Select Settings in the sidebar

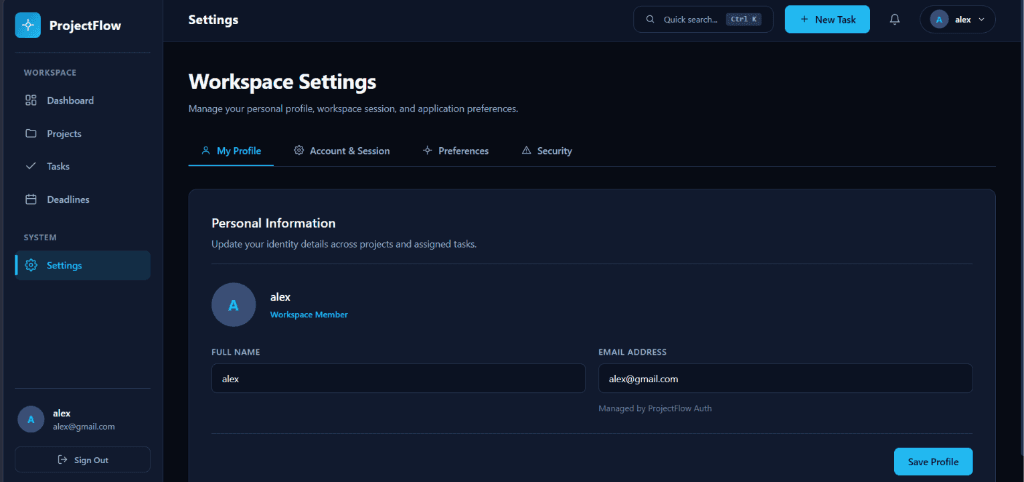coord(82,265)
